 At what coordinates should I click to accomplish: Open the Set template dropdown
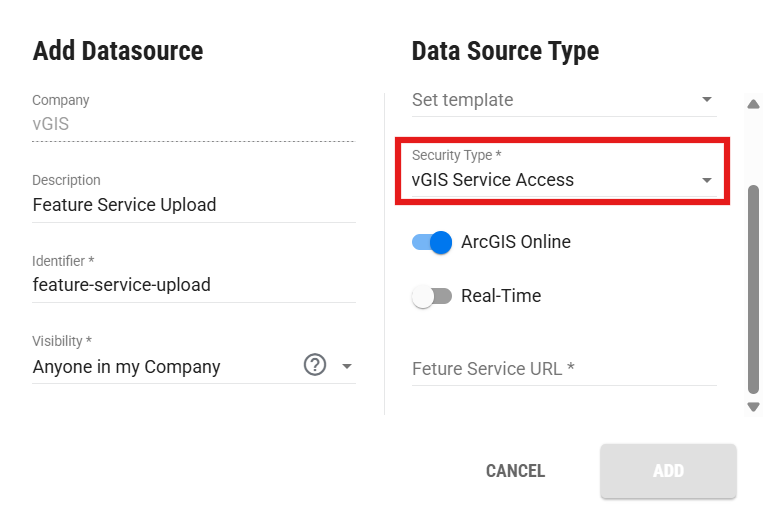pos(564,101)
